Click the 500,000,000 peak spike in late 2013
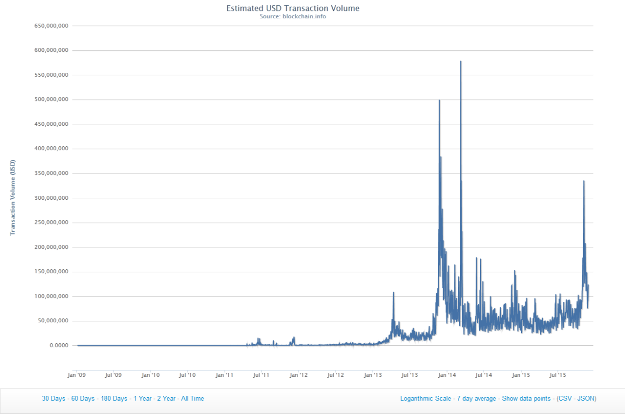The image size is (625, 414). pos(439,102)
